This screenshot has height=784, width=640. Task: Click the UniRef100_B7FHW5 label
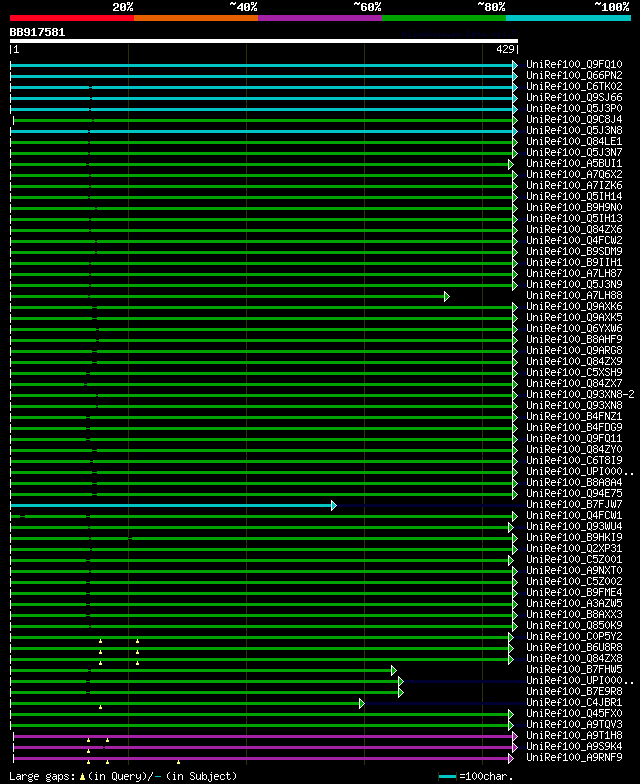574,670
